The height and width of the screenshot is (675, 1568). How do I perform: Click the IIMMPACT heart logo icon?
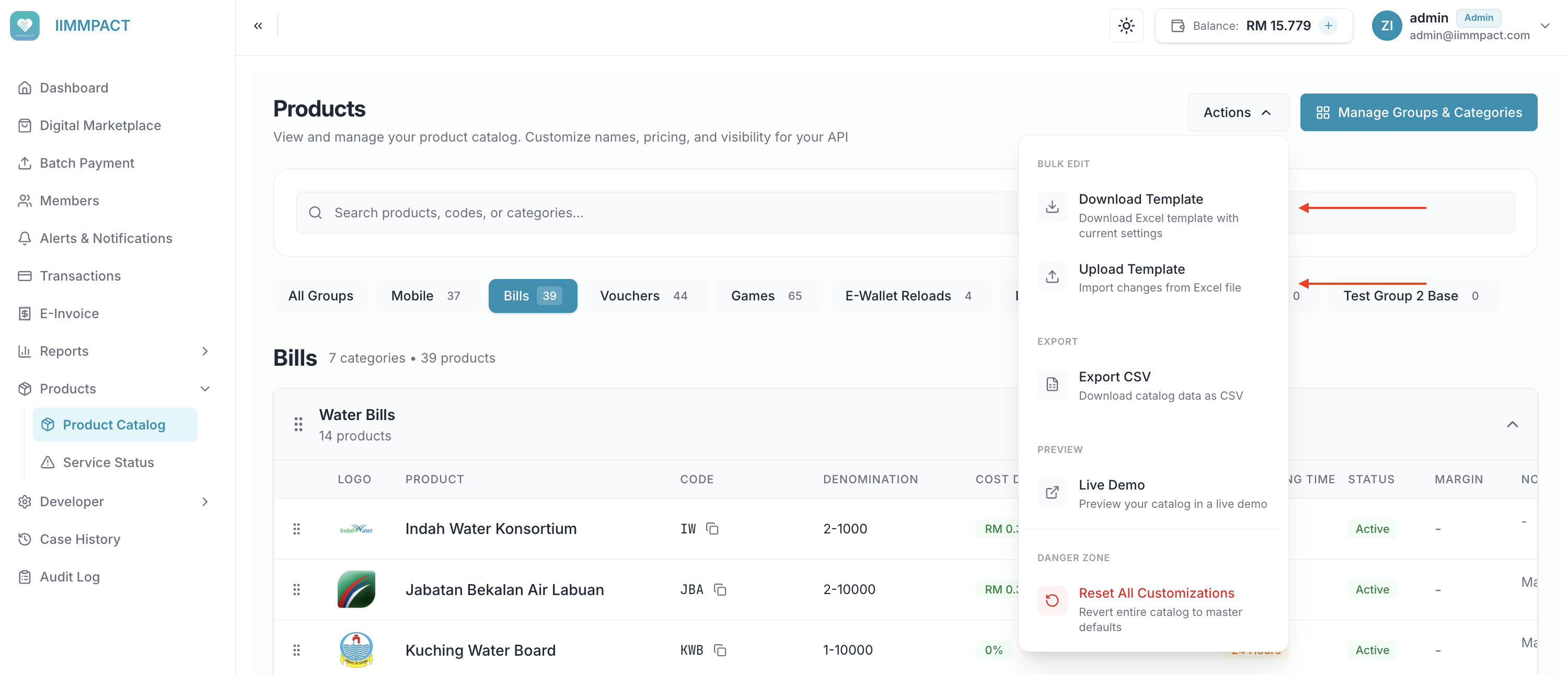point(25,26)
